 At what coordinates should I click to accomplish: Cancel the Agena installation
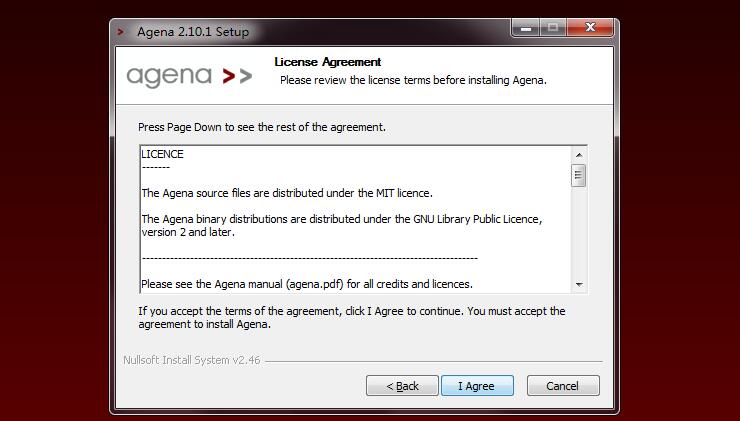[563, 386]
